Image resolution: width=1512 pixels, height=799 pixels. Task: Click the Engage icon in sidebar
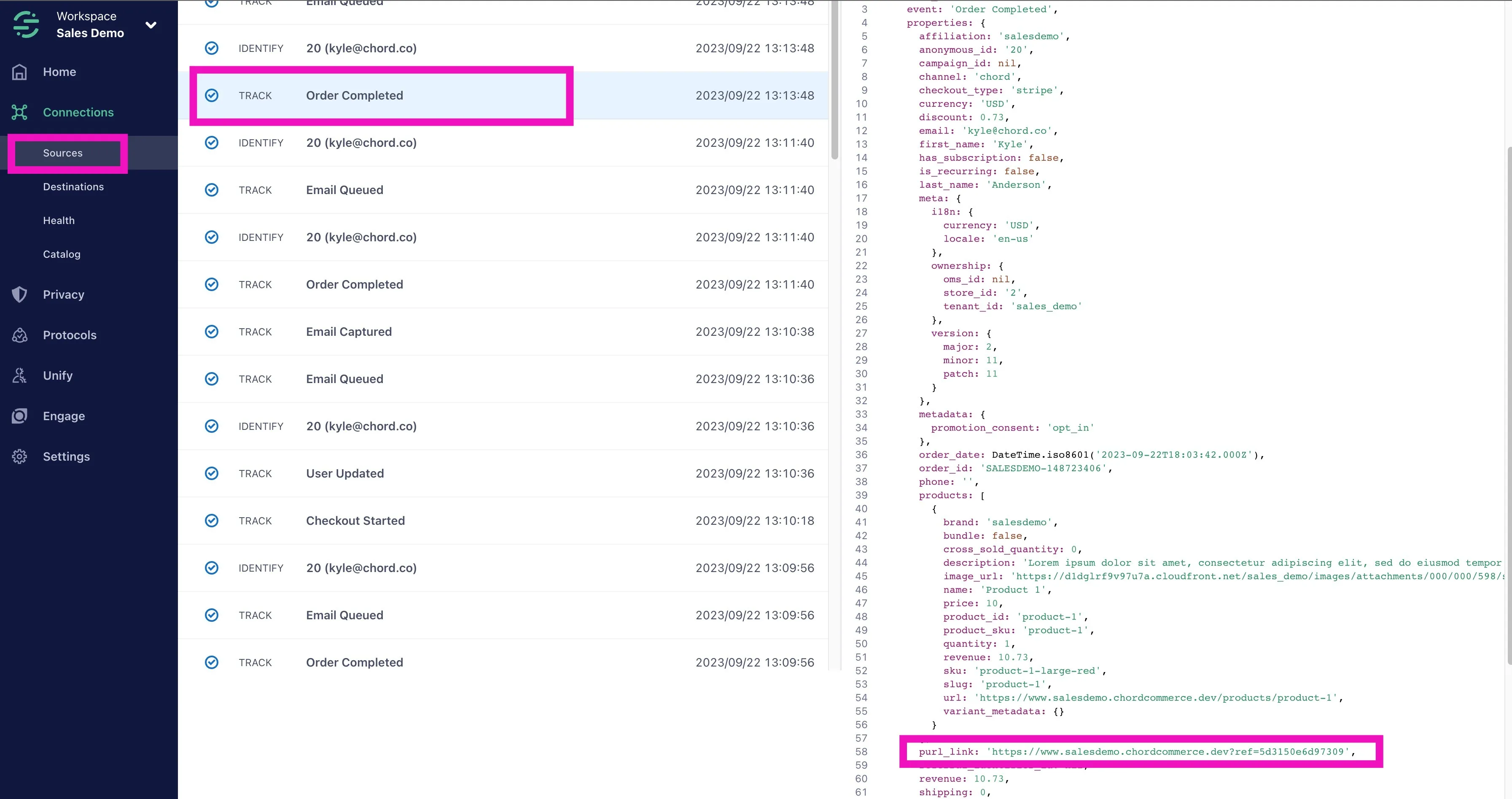[19, 416]
